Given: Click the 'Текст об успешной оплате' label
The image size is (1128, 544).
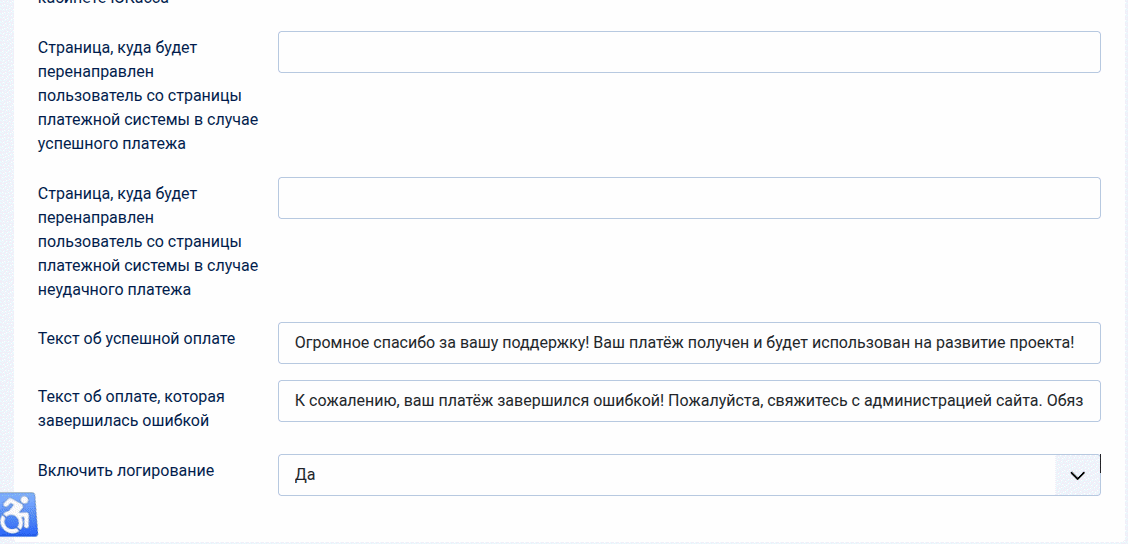Looking at the screenshot, I should [x=137, y=338].
